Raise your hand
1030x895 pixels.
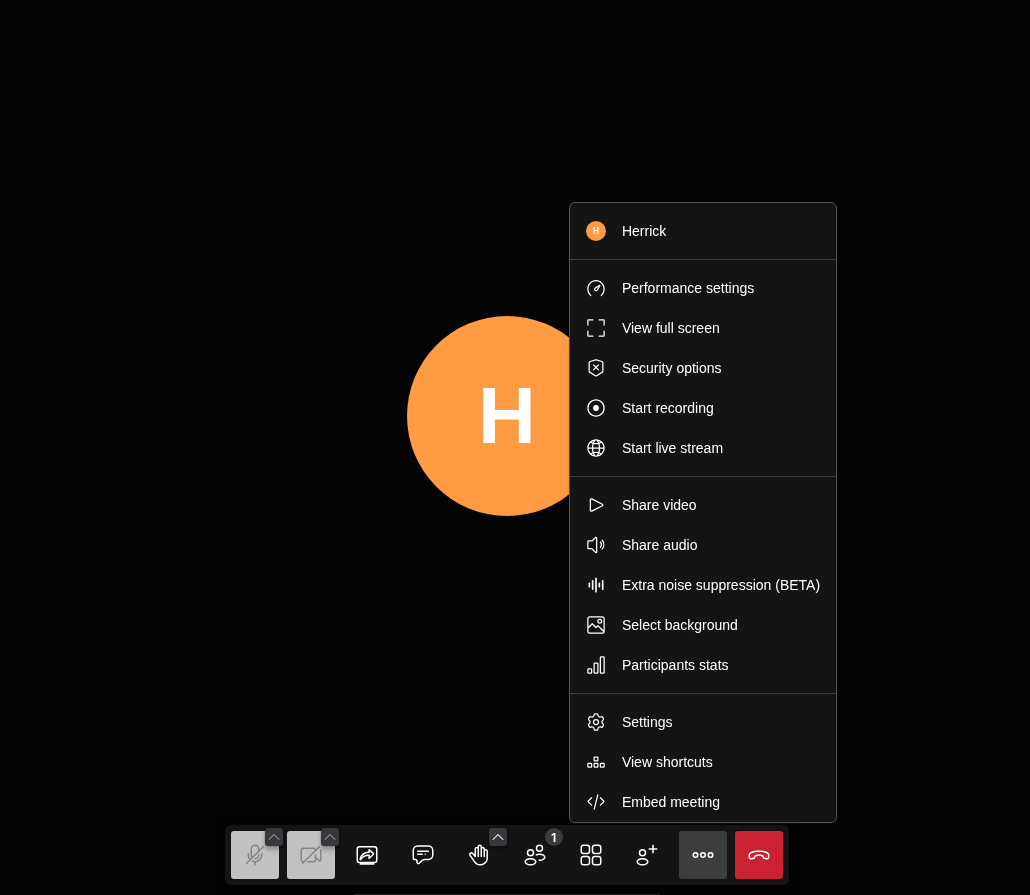pos(478,856)
